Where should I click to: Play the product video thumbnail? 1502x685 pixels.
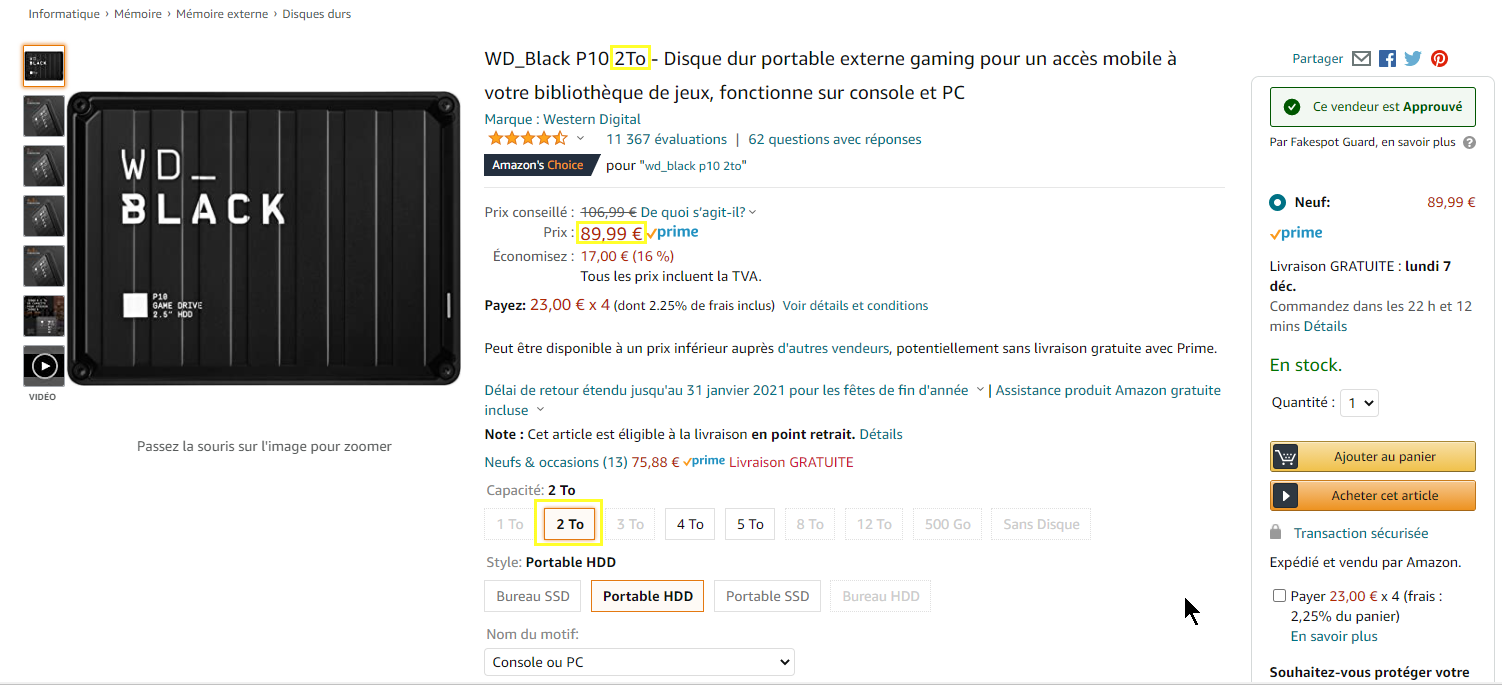[x=44, y=366]
